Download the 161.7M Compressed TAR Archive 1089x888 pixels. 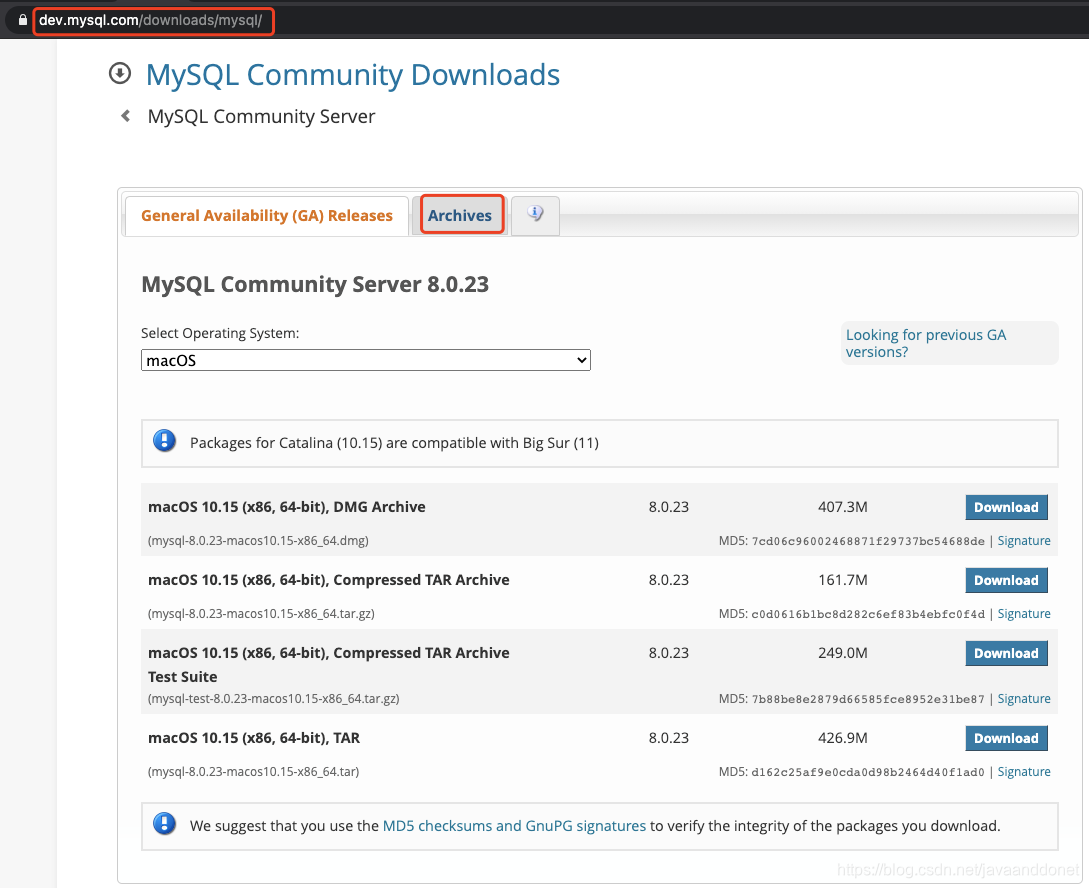1006,580
